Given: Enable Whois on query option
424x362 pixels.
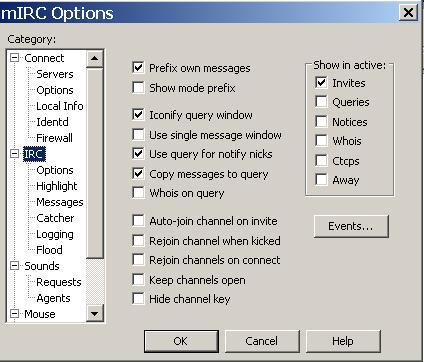Looking at the screenshot, I should (x=138, y=193).
